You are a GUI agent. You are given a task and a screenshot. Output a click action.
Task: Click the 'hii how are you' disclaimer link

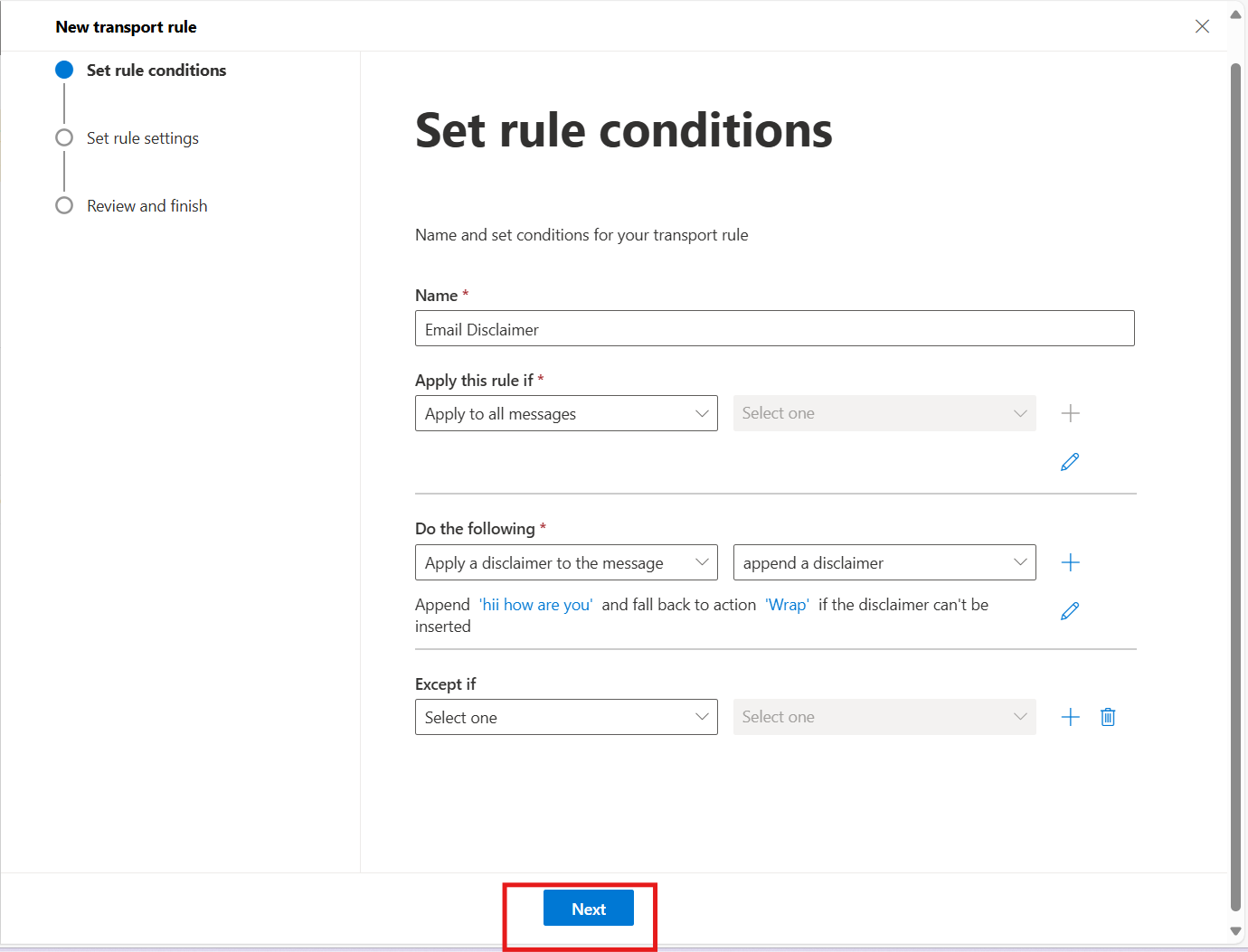[x=536, y=605]
